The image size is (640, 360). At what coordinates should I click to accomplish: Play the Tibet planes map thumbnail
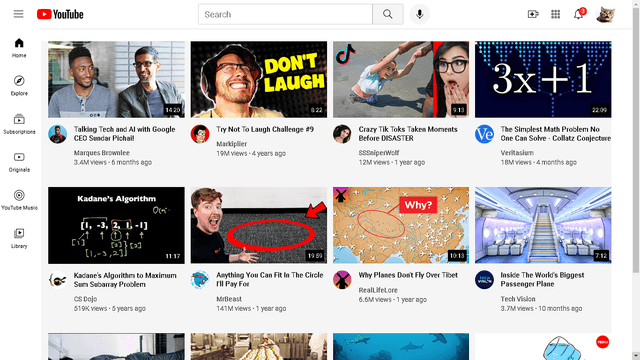pyautogui.click(x=401, y=225)
